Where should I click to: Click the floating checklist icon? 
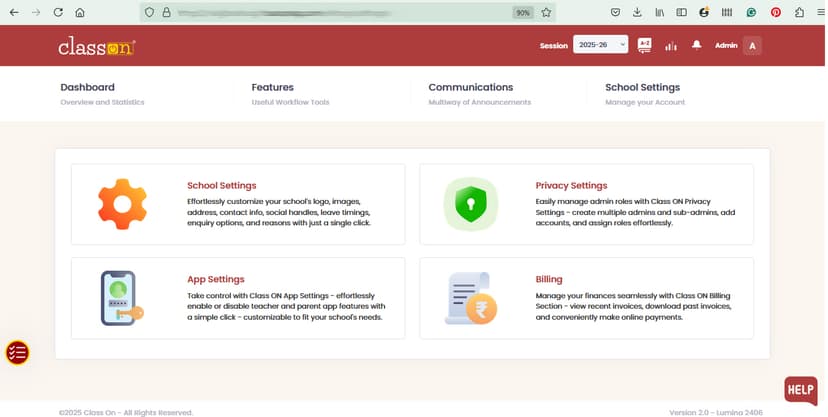pos(17,353)
